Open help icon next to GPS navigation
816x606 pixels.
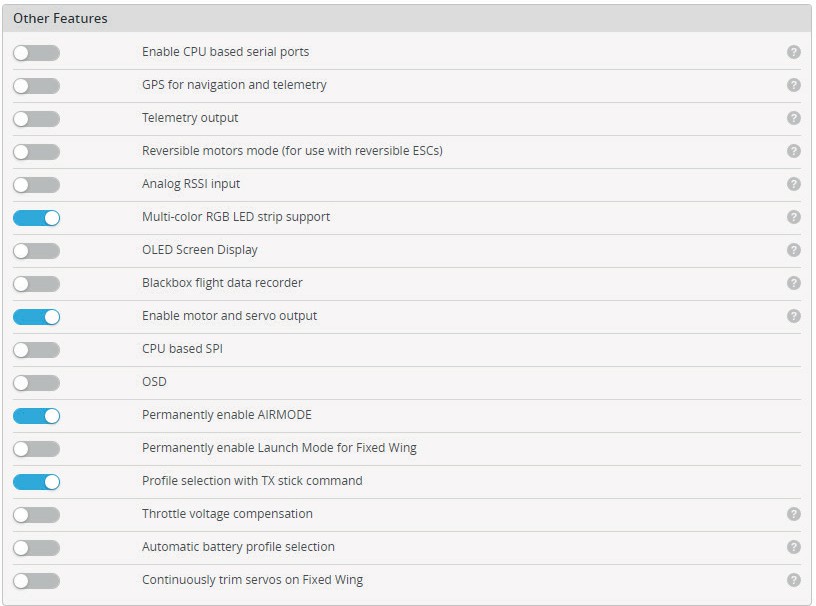click(794, 85)
